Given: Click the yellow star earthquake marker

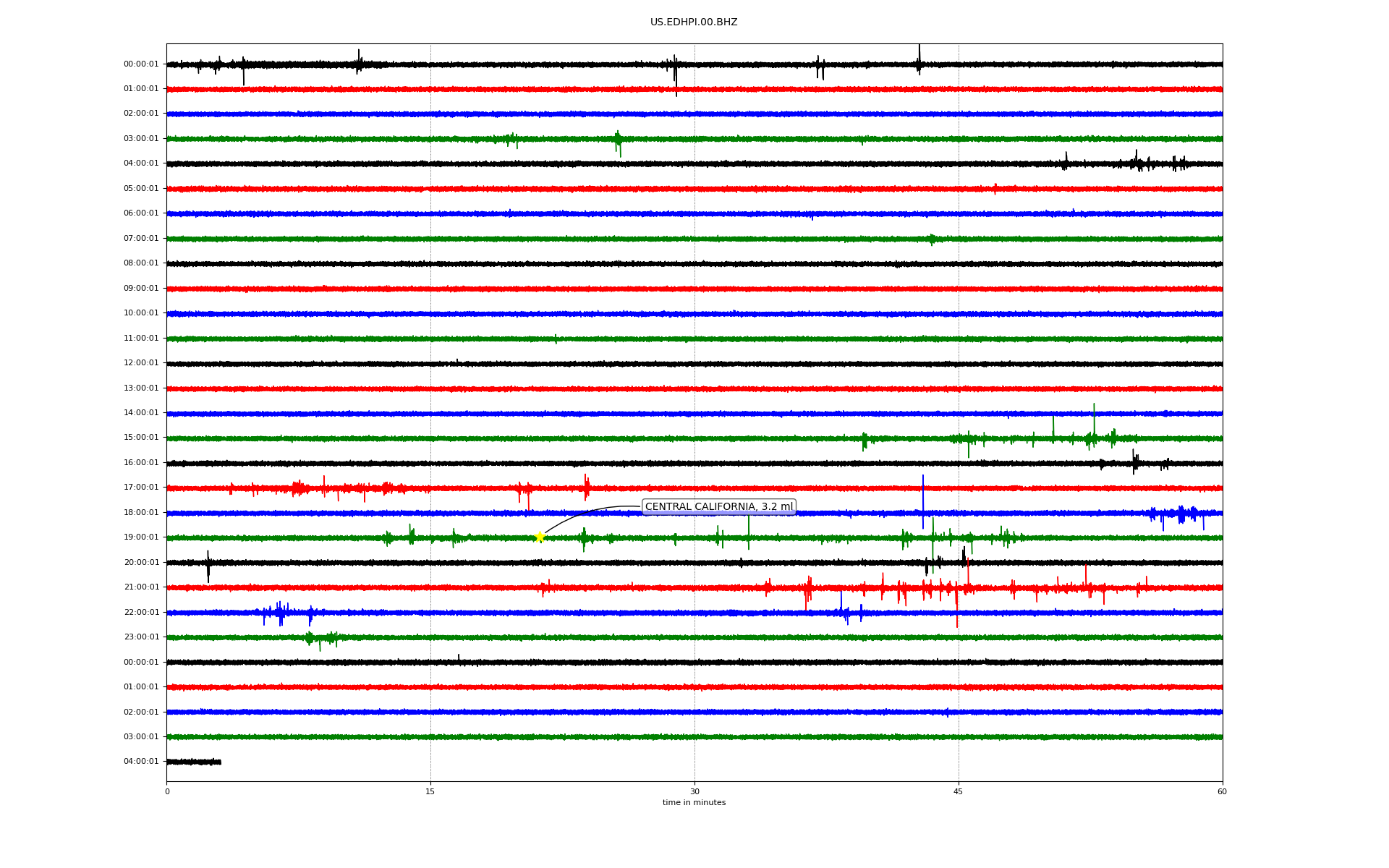Looking at the screenshot, I should click(x=540, y=537).
